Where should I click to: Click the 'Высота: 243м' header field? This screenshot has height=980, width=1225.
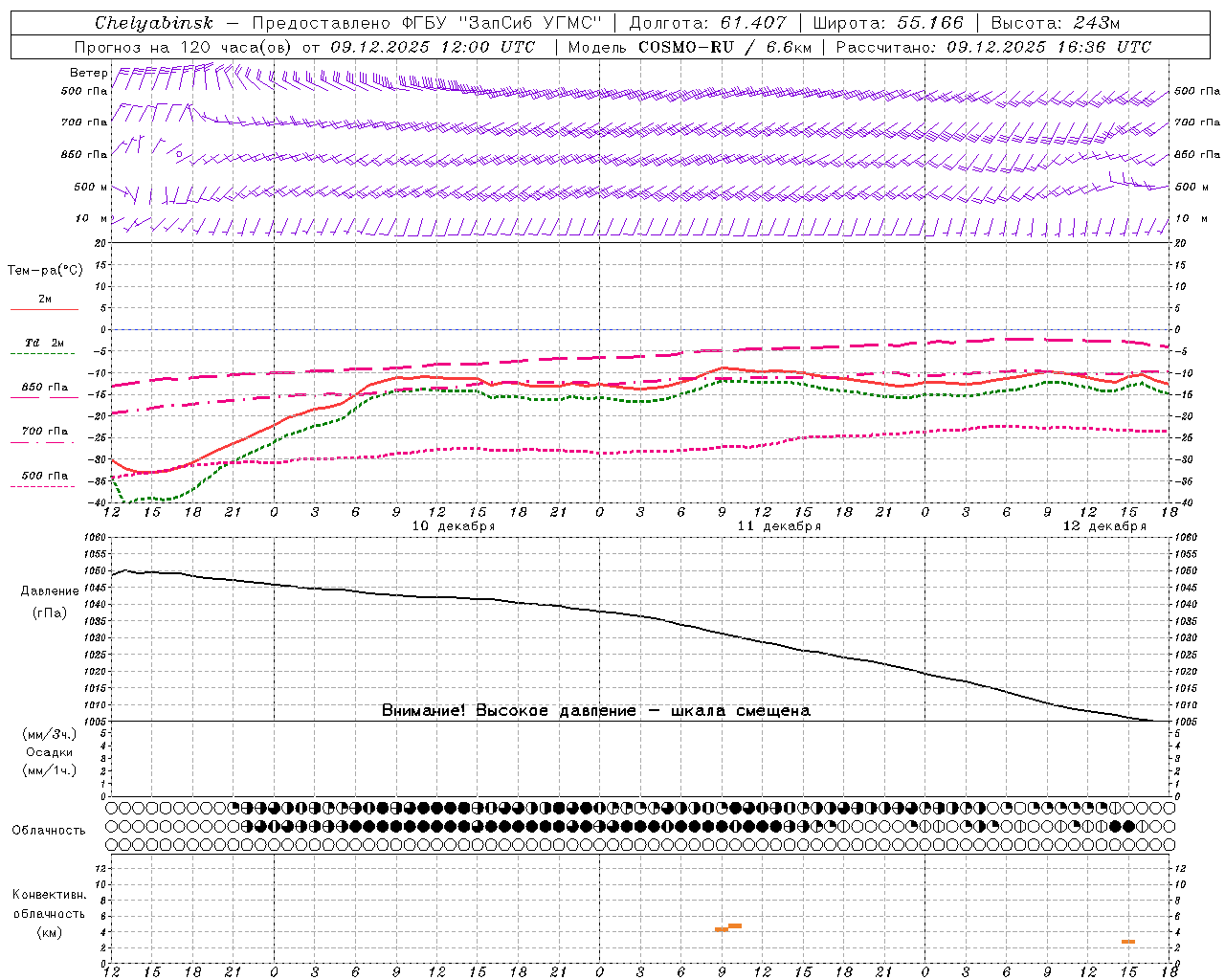click(1055, 23)
